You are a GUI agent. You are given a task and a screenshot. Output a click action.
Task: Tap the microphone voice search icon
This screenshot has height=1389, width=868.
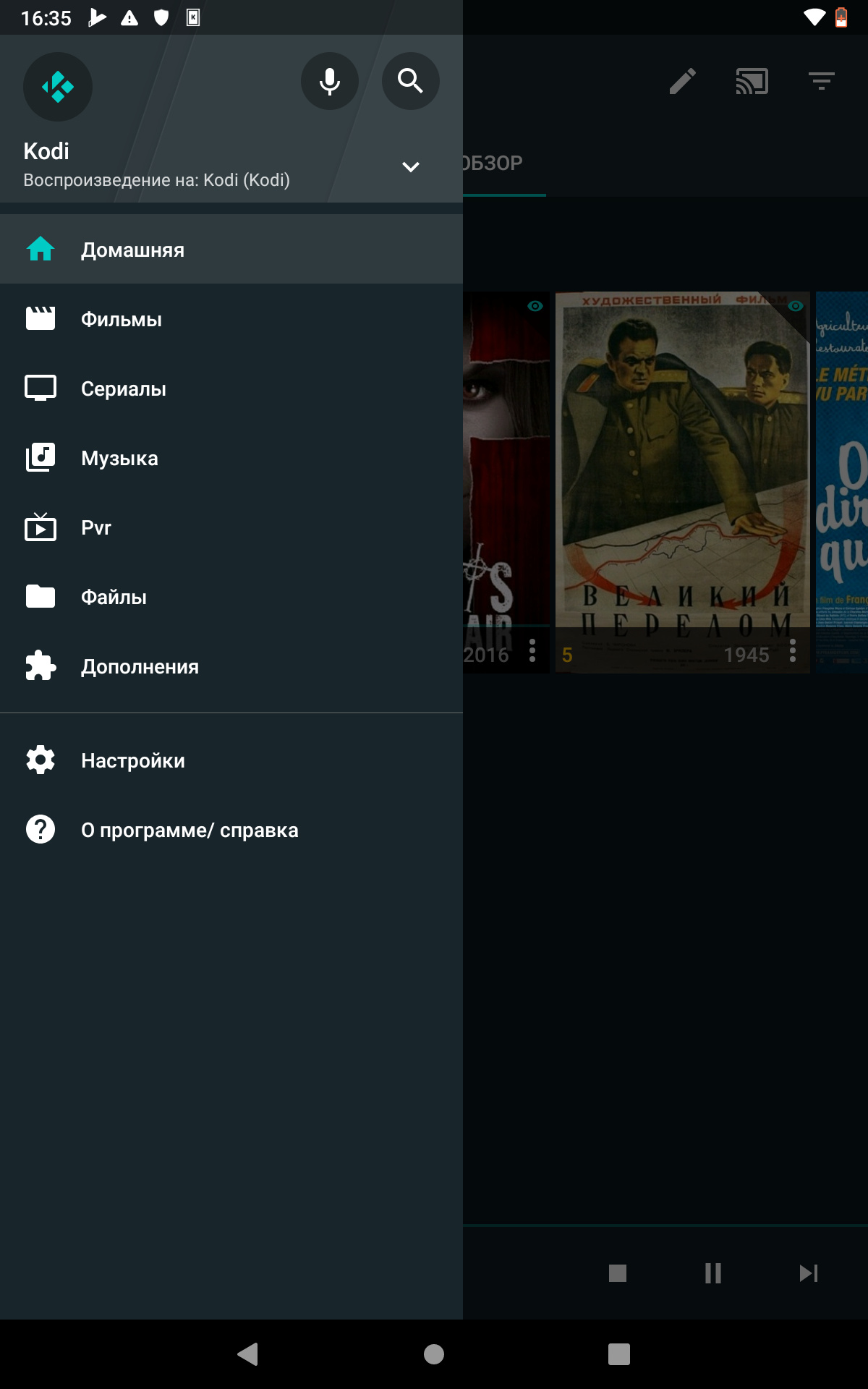[330, 81]
